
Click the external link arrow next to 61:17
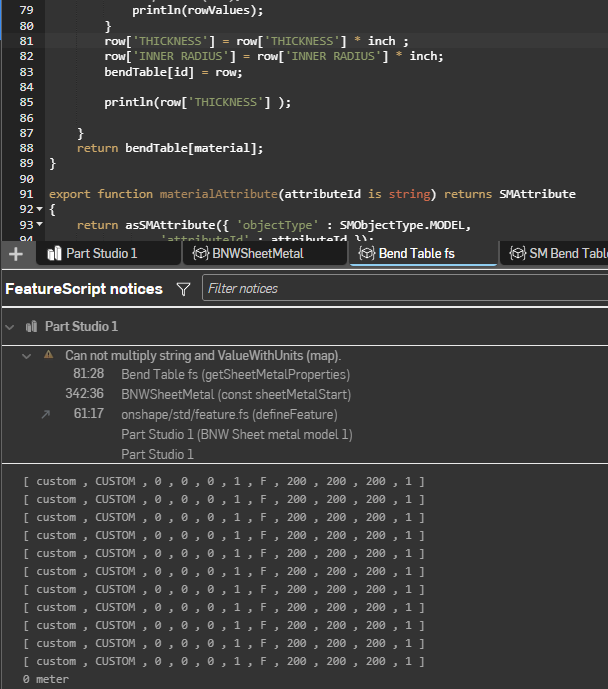[x=45, y=414]
